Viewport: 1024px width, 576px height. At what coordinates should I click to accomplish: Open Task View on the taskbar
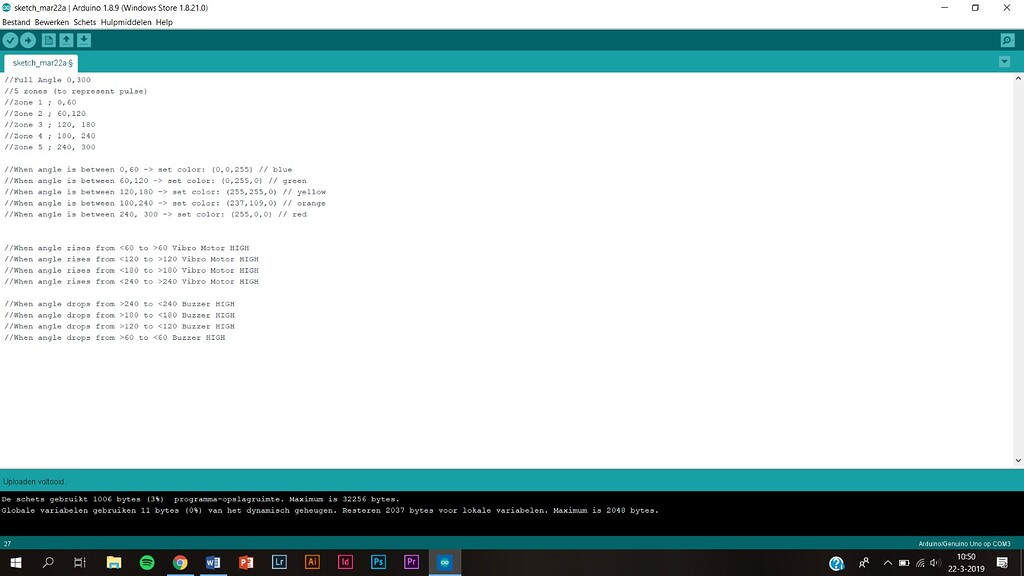click(x=80, y=562)
